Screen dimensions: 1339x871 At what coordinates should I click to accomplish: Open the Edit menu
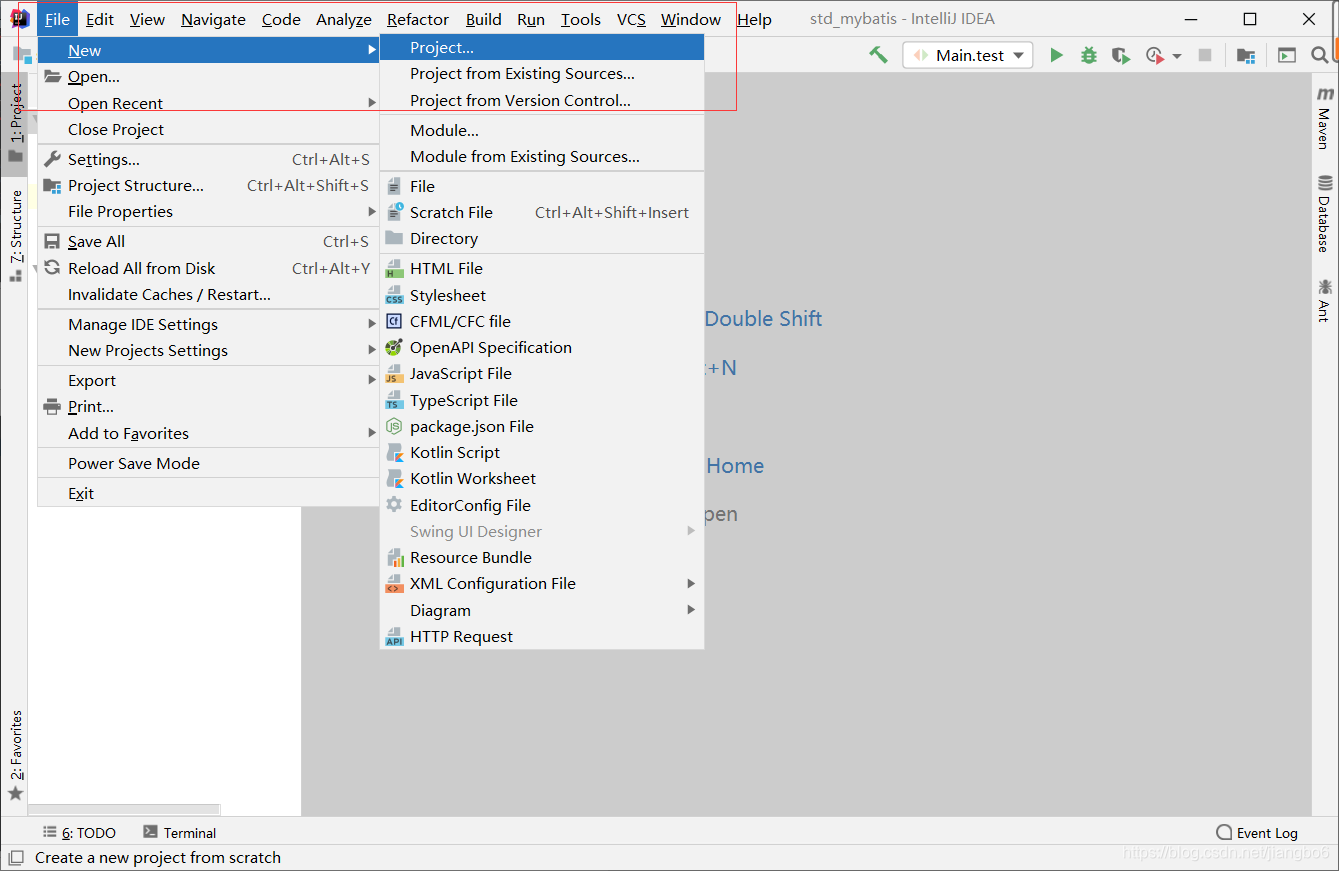point(100,19)
